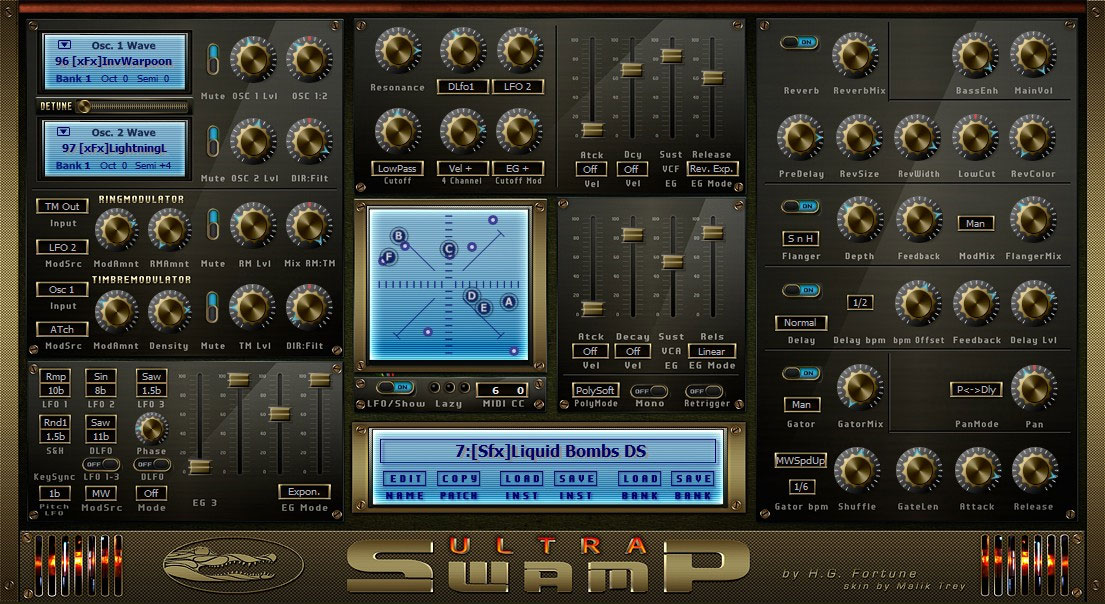Viewport: 1105px width, 604px height.
Task: Toggle the LFO/Show ON switch
Action: click(395, 388)
